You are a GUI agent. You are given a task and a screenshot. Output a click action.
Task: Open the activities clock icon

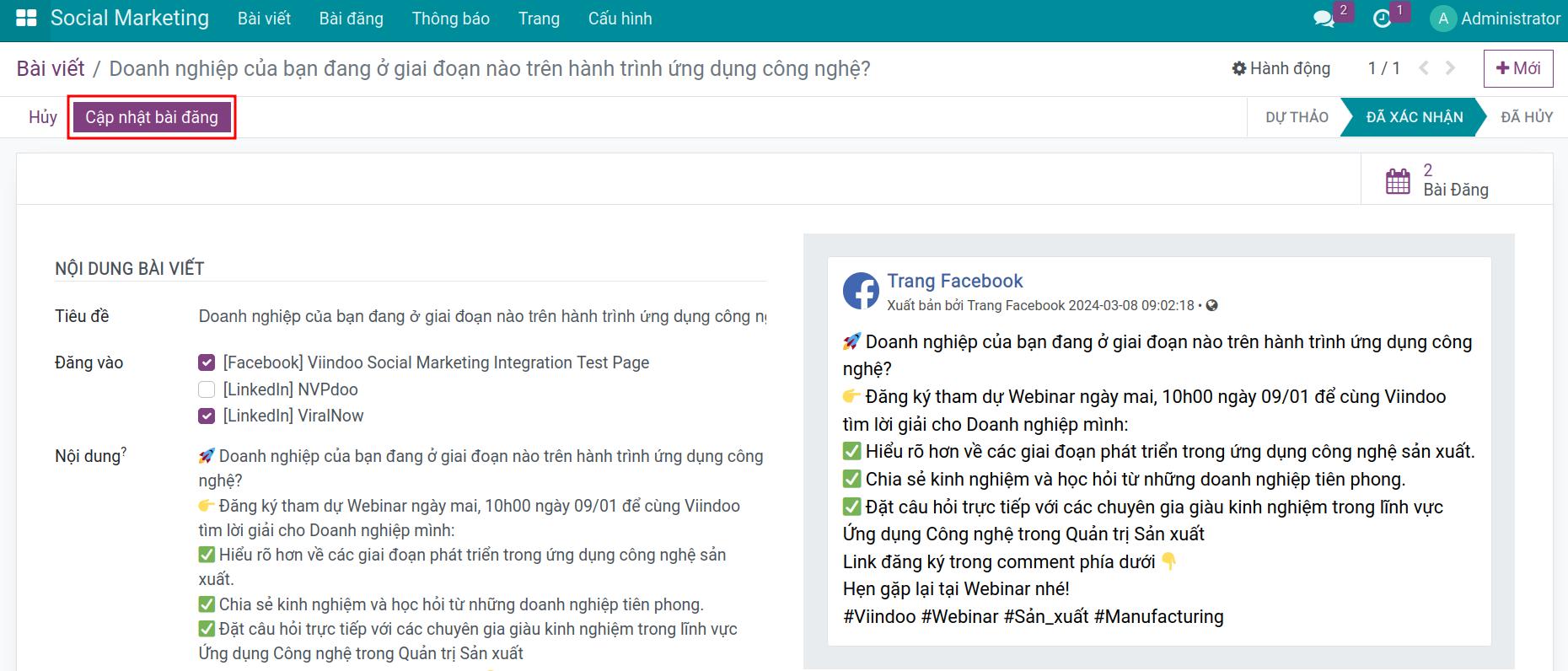[x=1382, y=19]
